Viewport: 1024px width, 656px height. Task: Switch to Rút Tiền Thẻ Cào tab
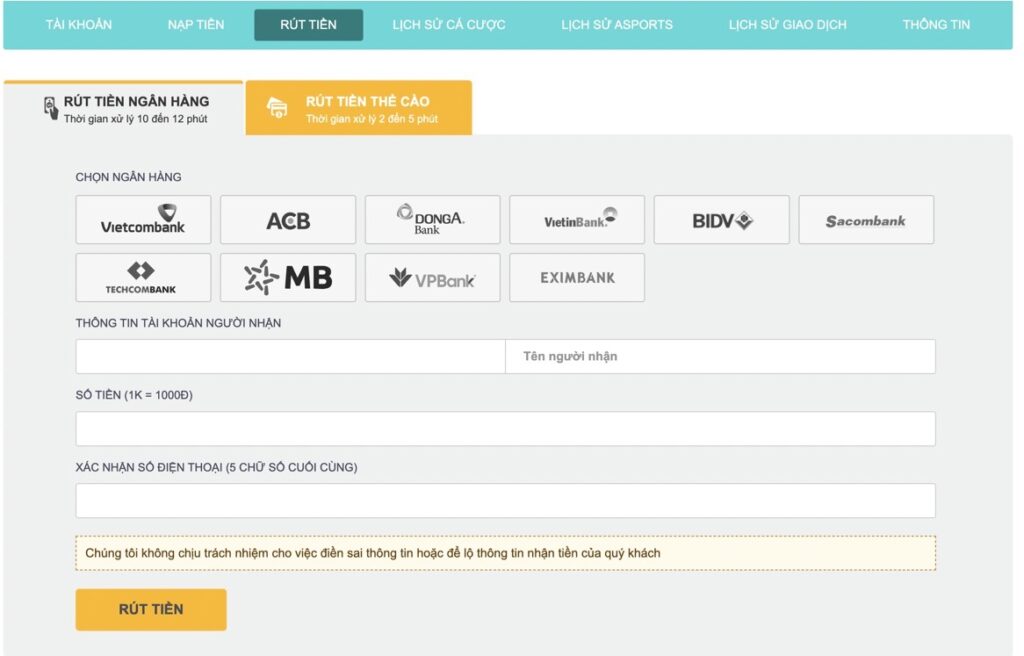point(358,108)
